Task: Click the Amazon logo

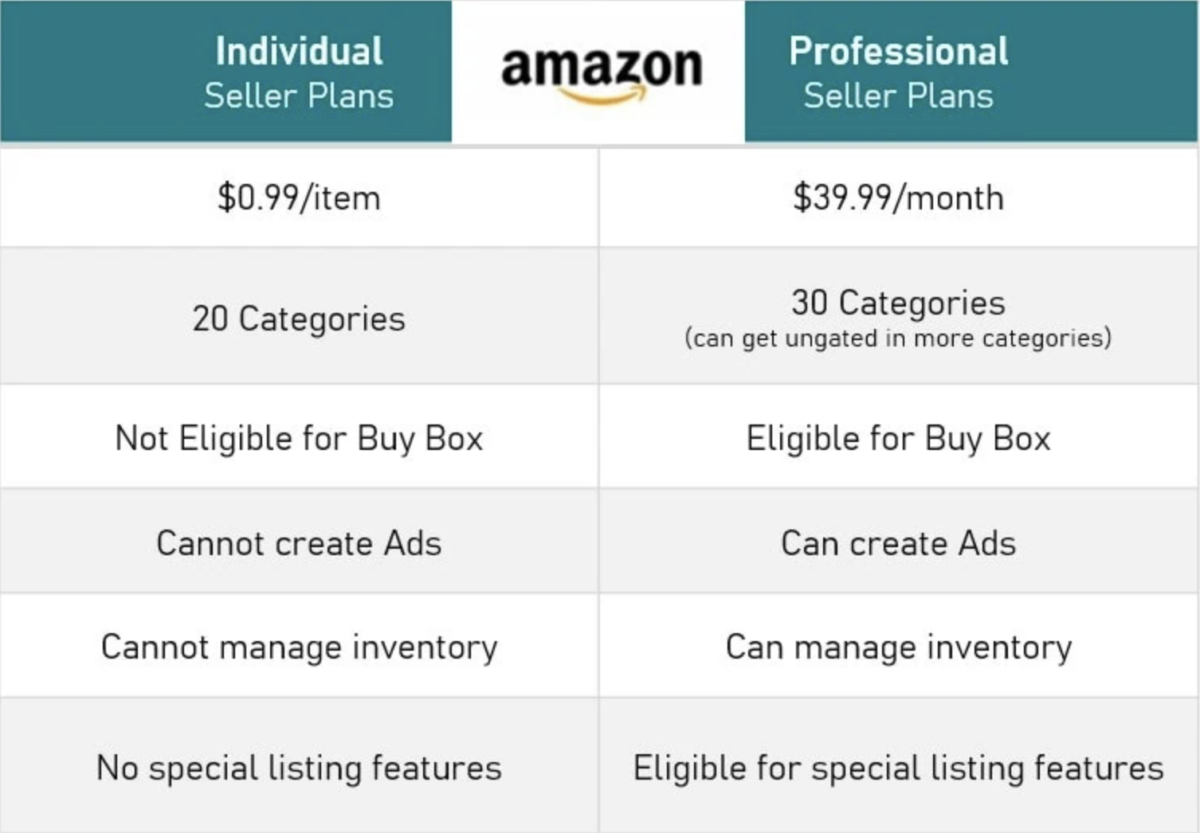Action: [600, 70]
